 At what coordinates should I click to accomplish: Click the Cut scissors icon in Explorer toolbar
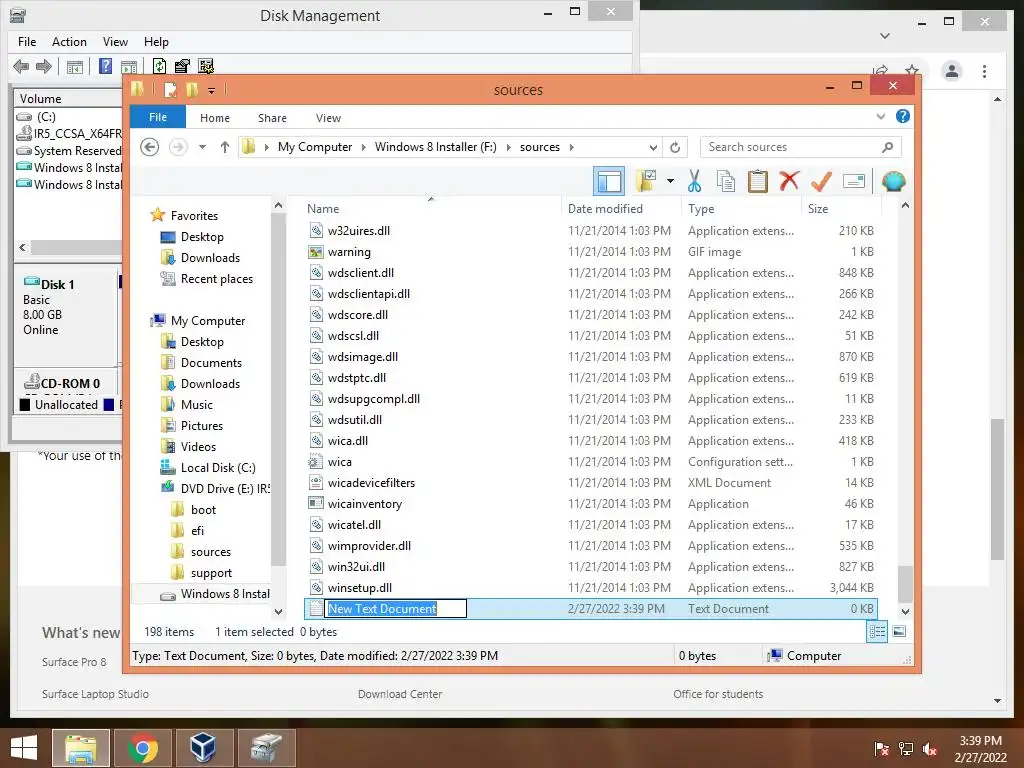click(694, 181)
